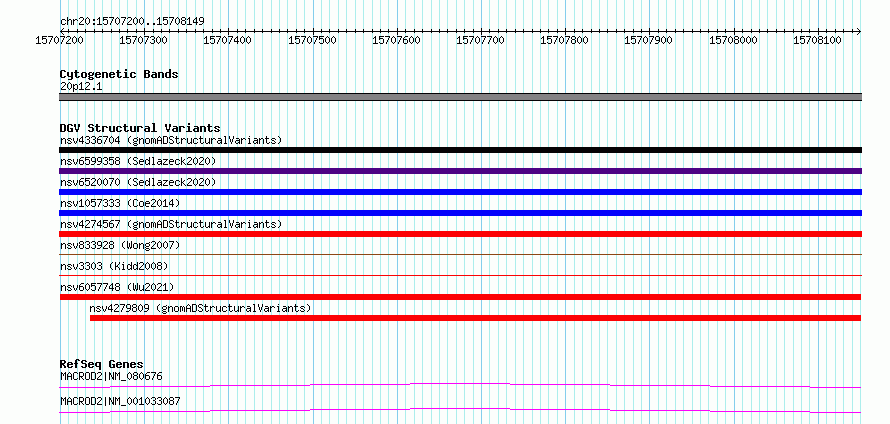The image size is (890, 424).
Task: Click the red nsv6057748 variant bar
Action: (460, 297)
